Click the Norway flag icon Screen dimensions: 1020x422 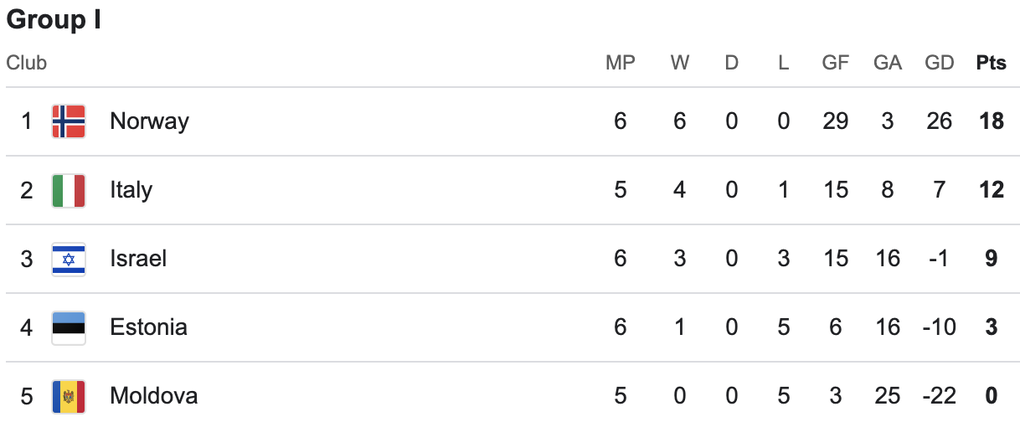[68, 121]
